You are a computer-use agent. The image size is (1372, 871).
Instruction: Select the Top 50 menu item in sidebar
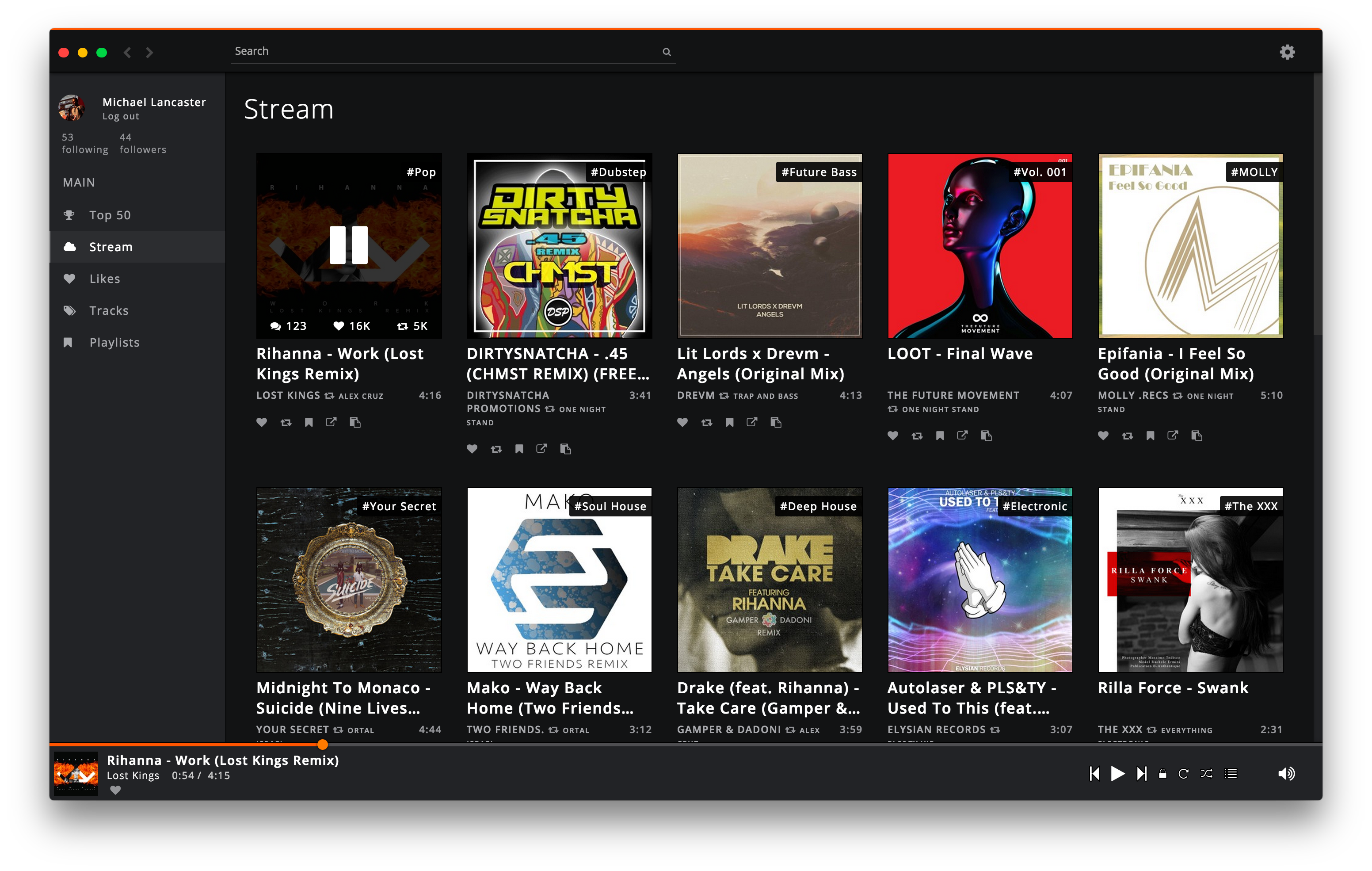click(109, 214)
